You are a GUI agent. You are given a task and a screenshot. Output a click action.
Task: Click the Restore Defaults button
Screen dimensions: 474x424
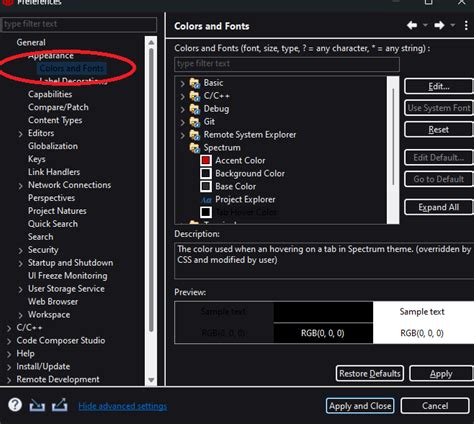point(370,373)
